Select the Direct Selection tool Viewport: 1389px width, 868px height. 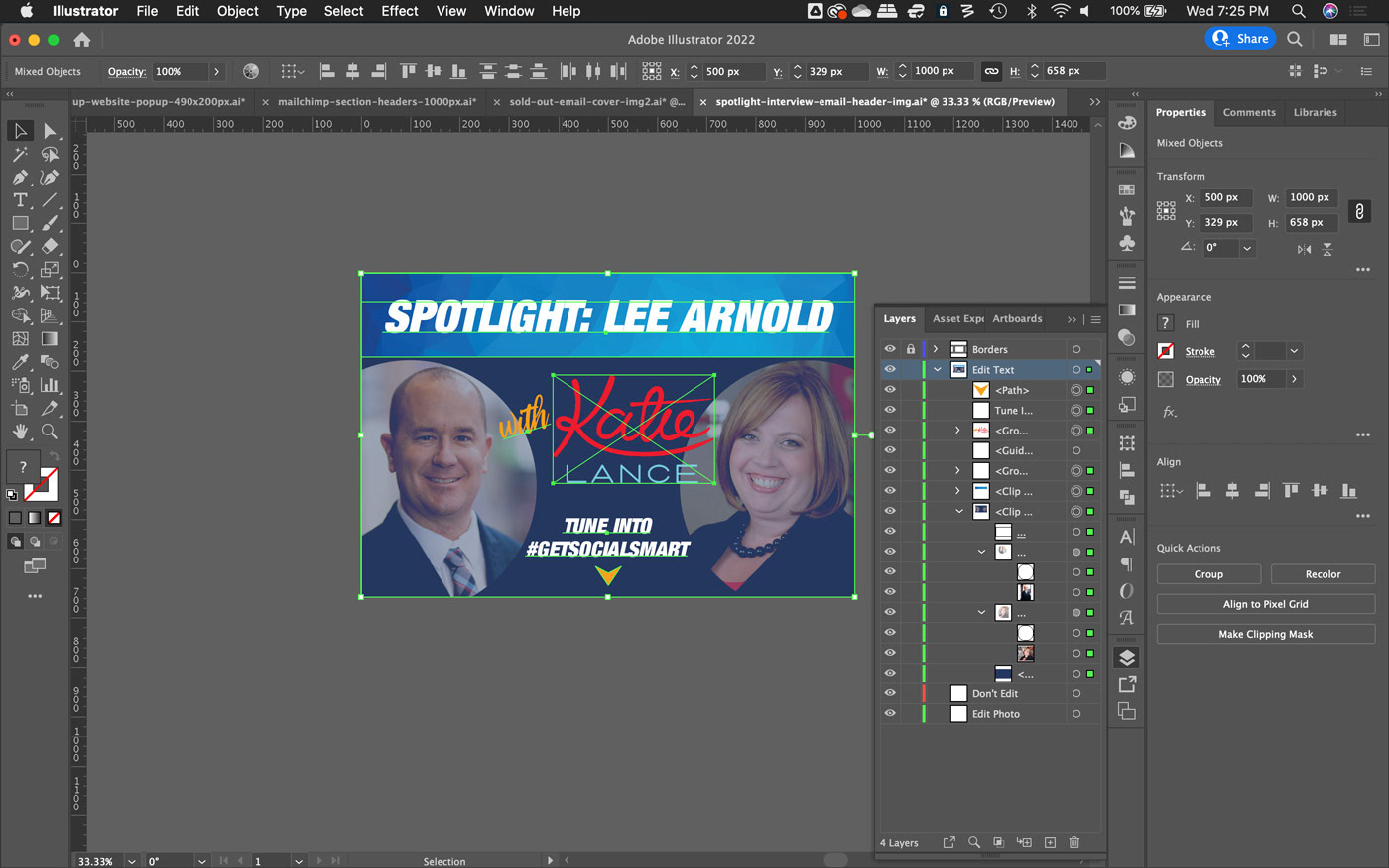50,131
